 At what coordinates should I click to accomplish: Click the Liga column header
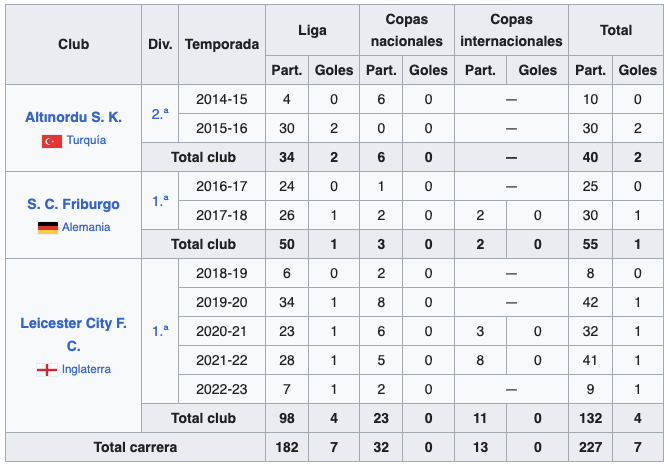pyautogui.click(x=312, y=31)
